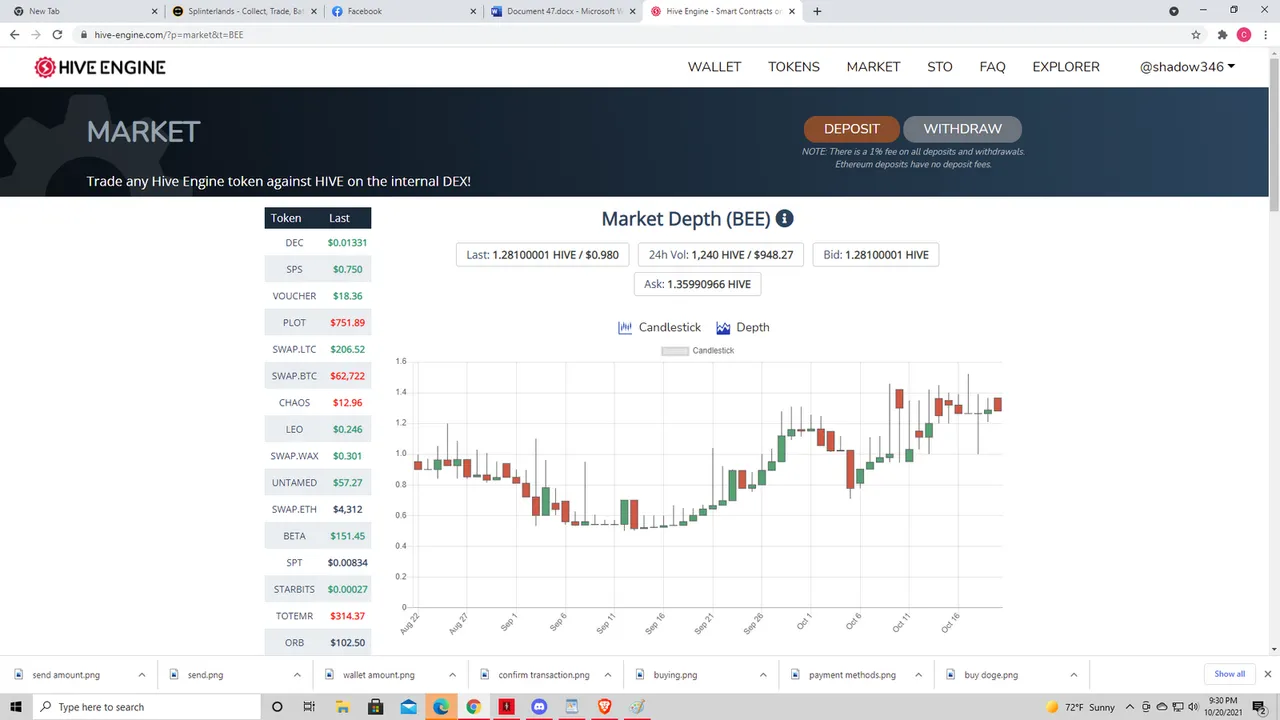Open the TOKENS menu item
Viewport: 1280px width, 720px height.
[x=794, y=67]
